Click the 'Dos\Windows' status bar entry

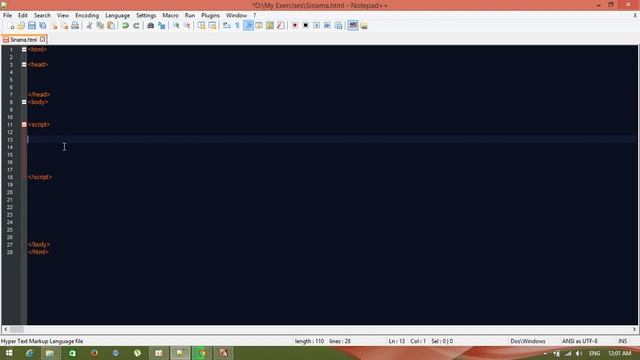pos(528,341)
